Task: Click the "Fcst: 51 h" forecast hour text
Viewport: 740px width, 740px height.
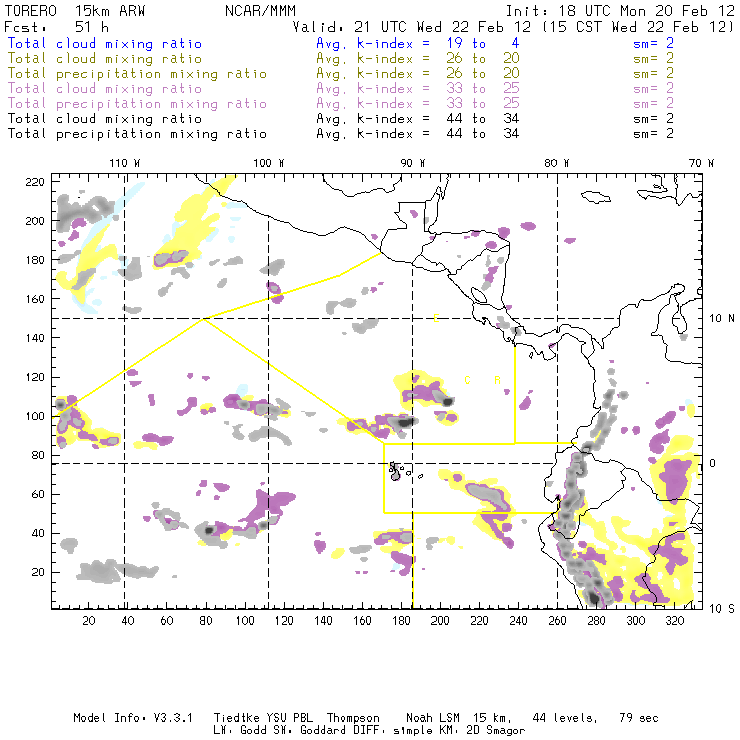Action: (x=56, y=27)
